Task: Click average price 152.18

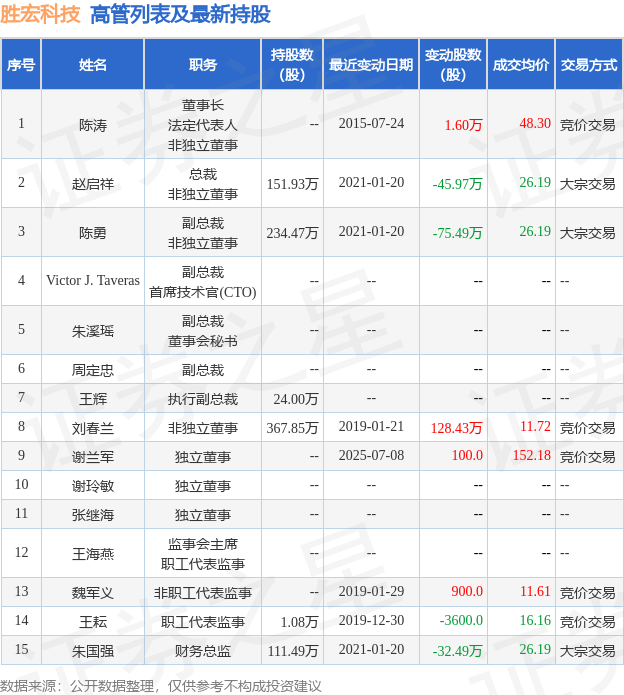Action: pyautogui.click(x=531, y=455)
